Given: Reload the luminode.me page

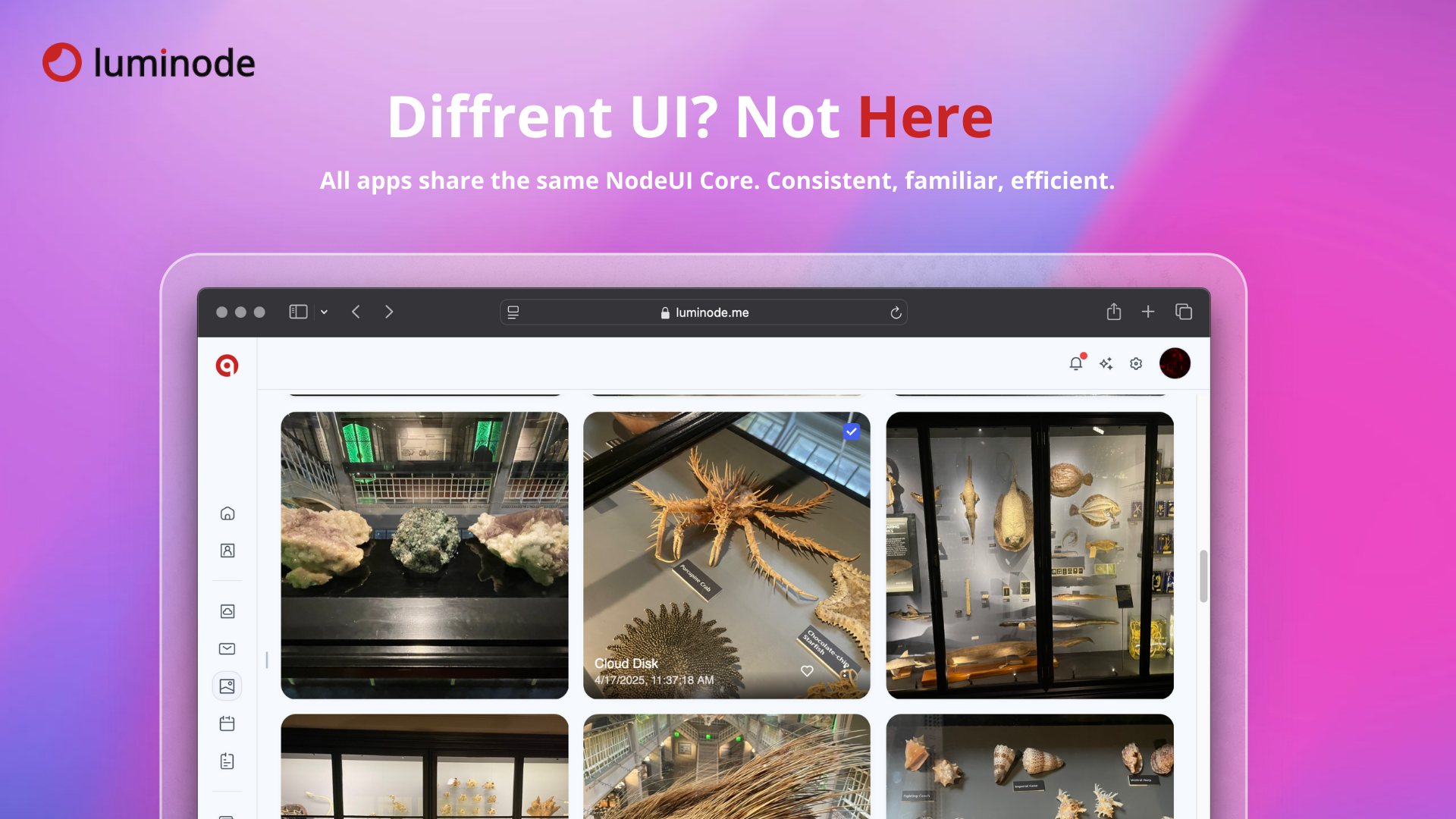Looking at the screenshot, I should click(896, 313).
